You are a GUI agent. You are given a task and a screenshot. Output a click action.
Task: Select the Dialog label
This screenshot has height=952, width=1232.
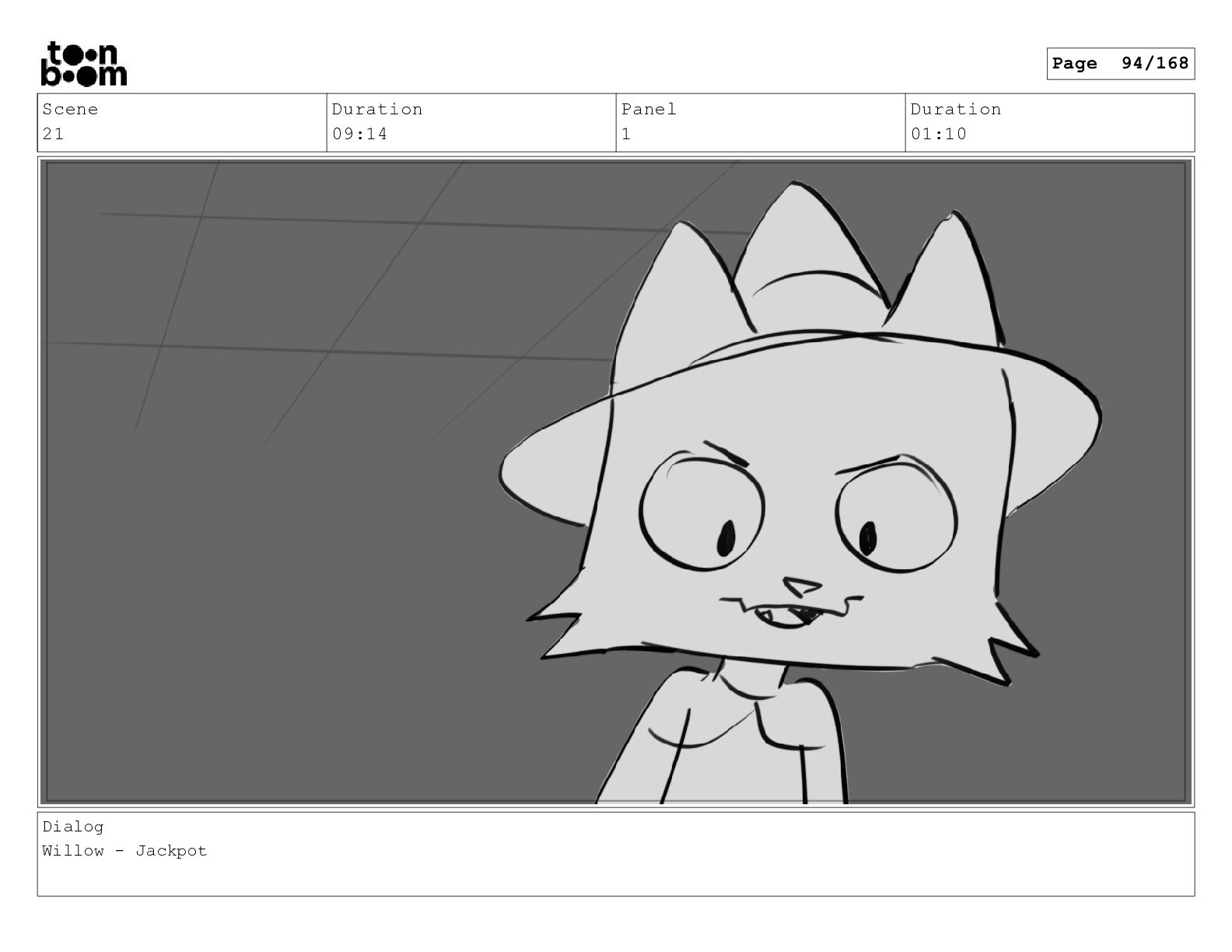[73, 827]
